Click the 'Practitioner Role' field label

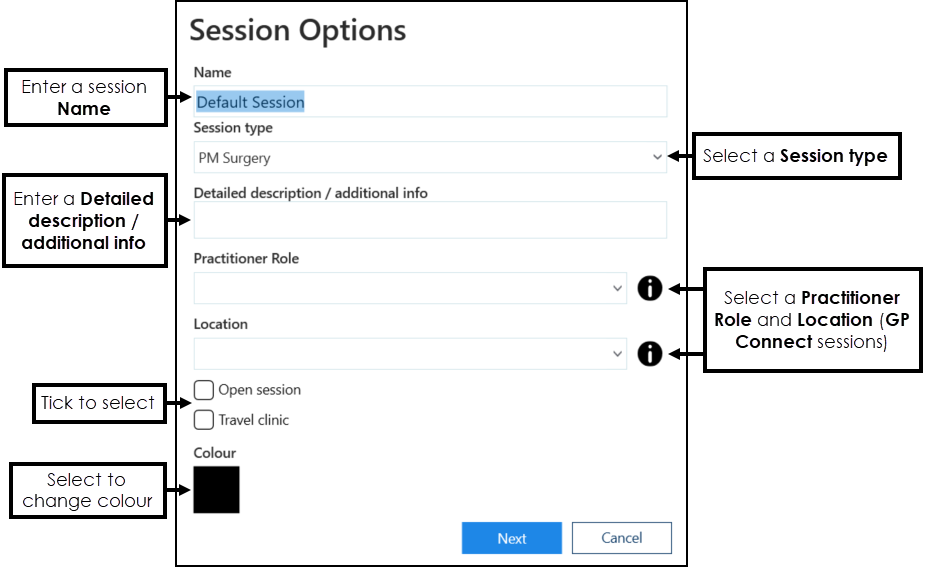(x=246, y=258)
